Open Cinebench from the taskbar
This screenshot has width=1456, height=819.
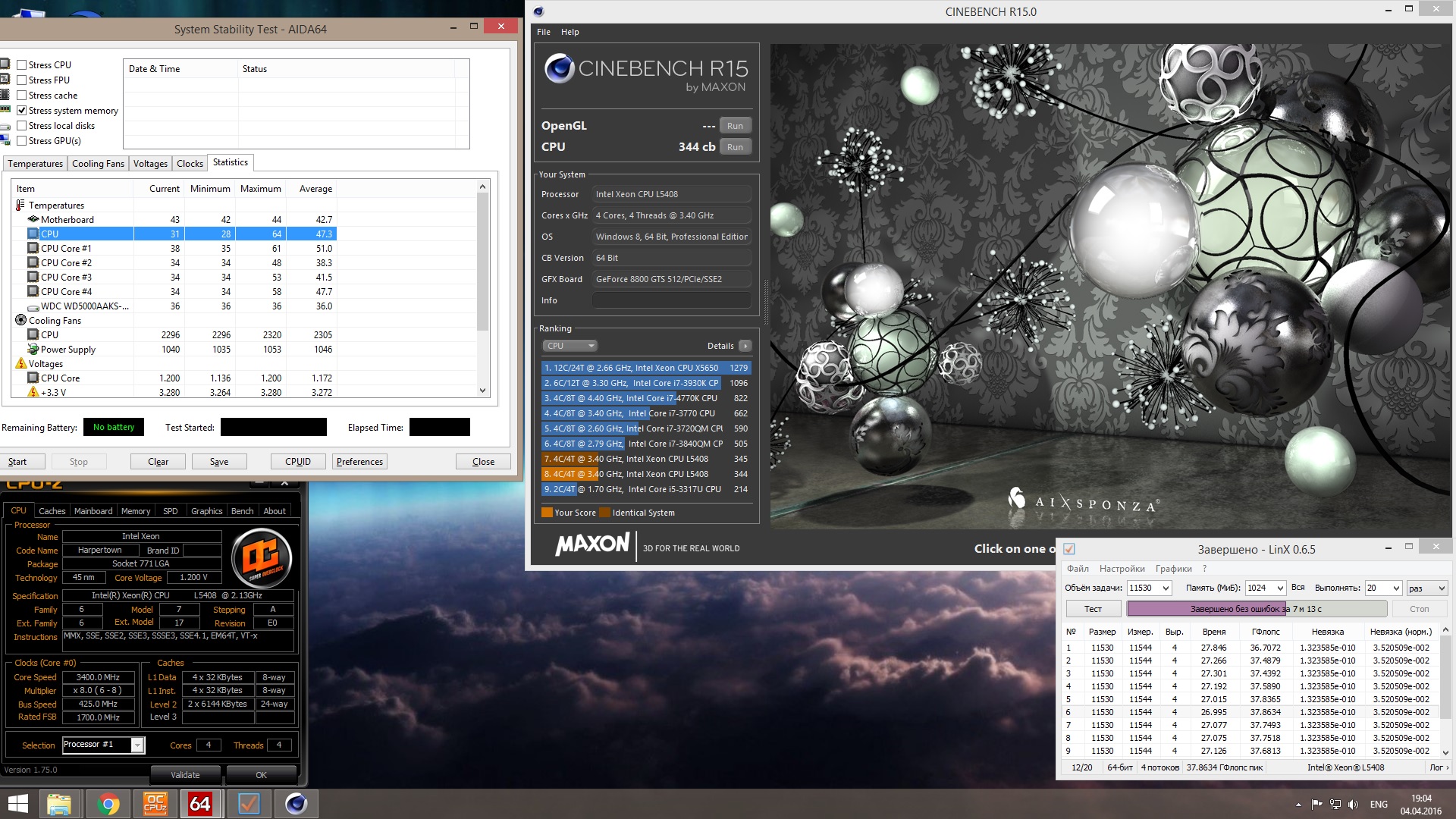tap(296, 803)
